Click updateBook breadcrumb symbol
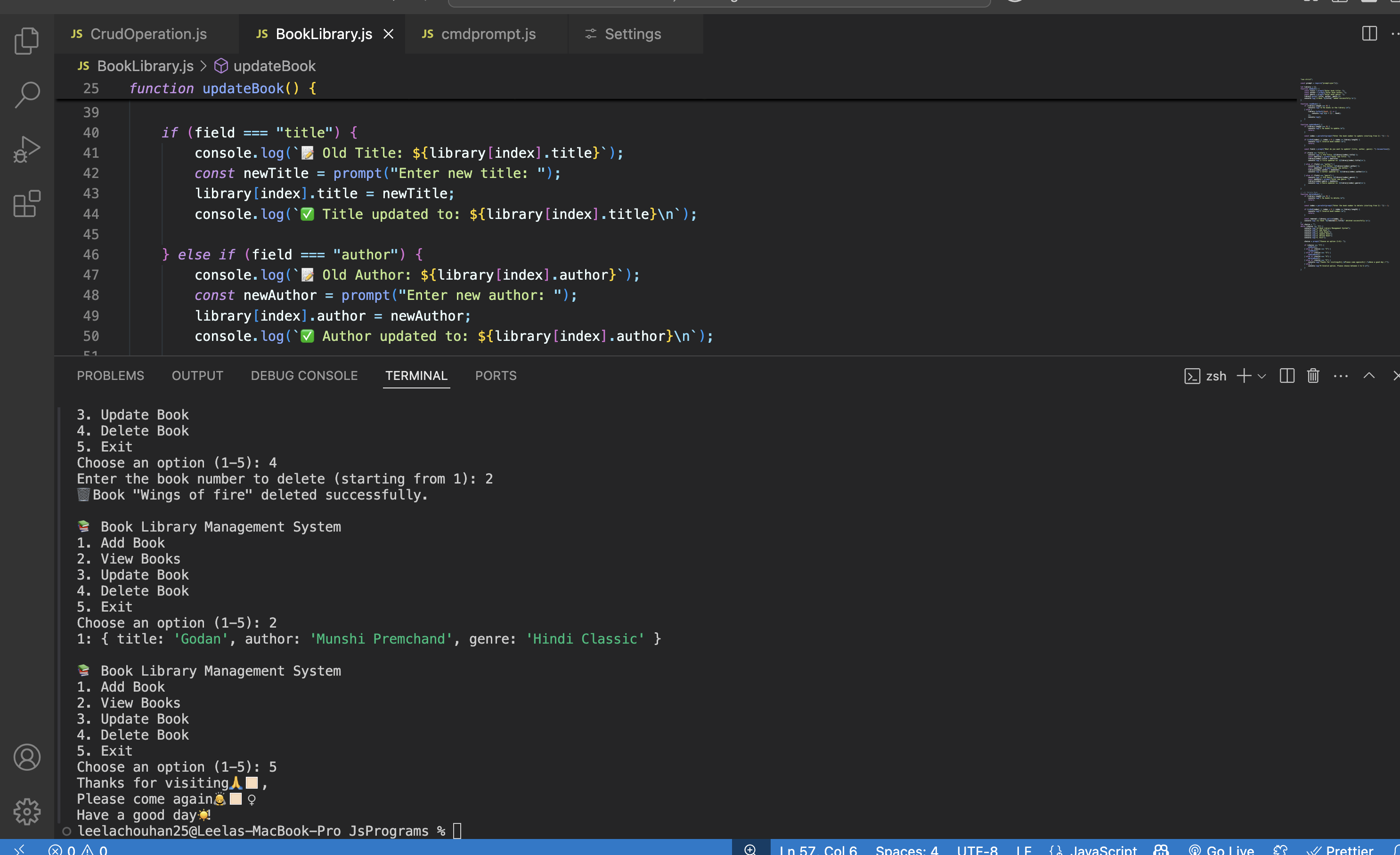This screenshot has width=1400, height=855. (x=274, y=66)
